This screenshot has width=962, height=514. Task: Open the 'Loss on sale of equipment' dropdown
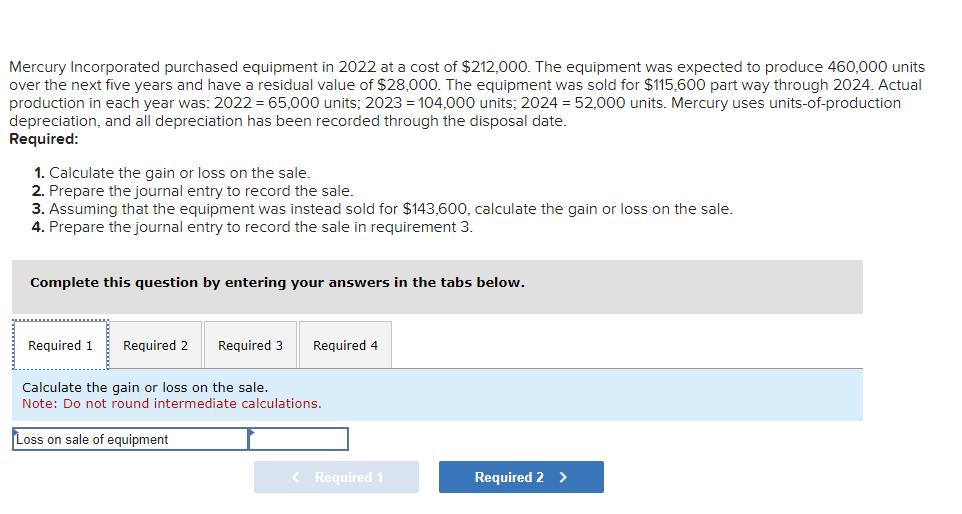point(130,439)
